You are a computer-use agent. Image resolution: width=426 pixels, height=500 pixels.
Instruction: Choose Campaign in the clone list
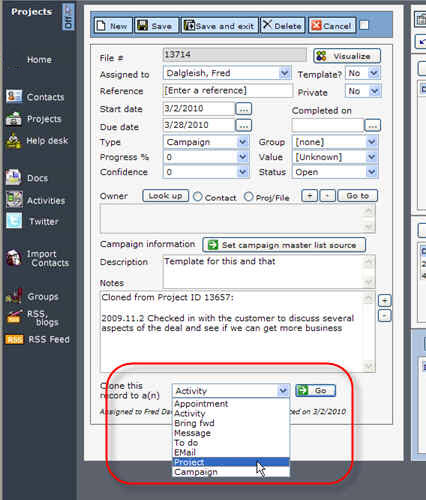click(x=231, y=472)
